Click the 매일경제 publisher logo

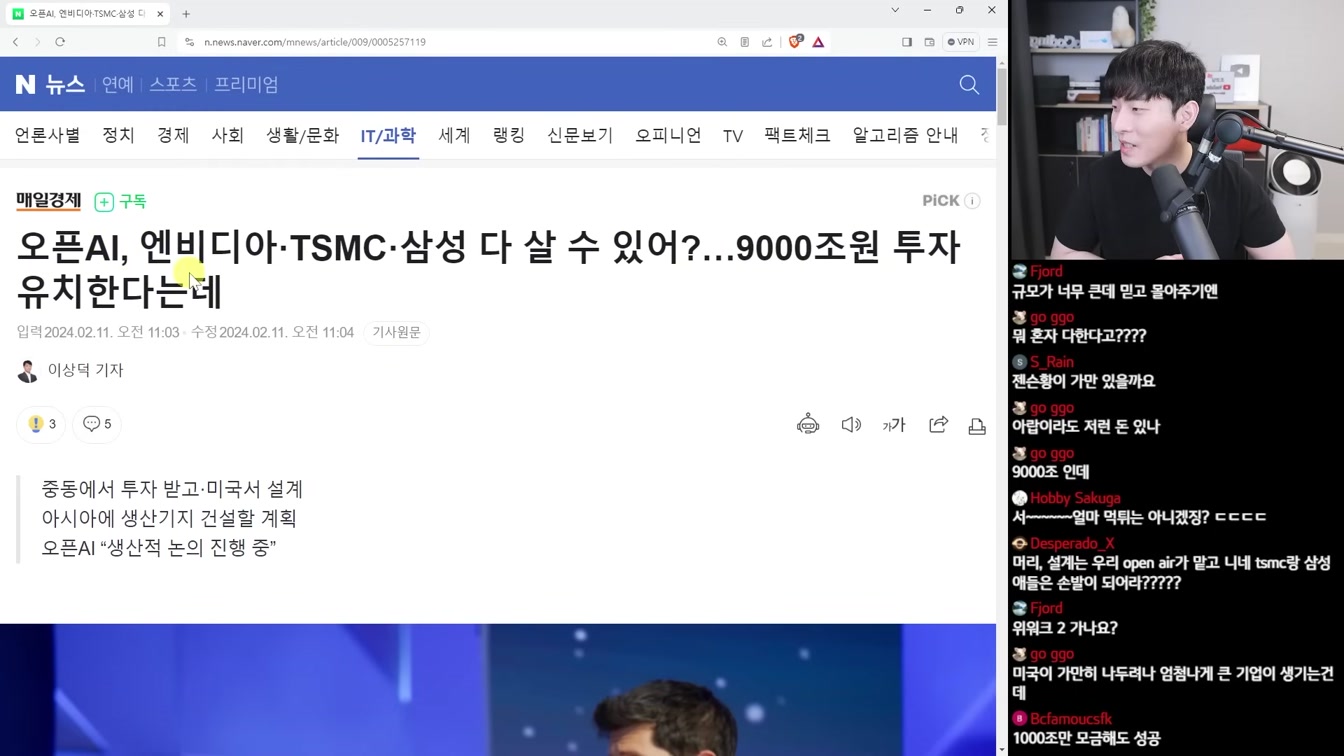click(48, 201)
